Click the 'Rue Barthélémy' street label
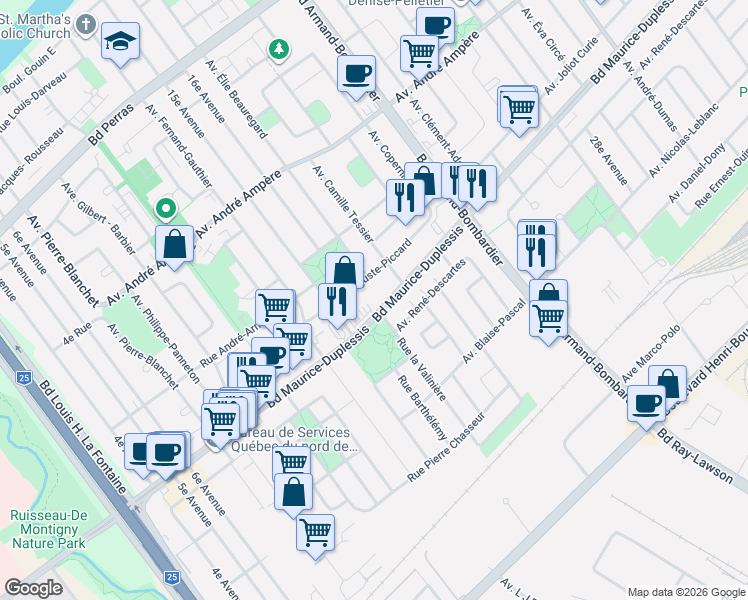The image size is (748, 600). click(x=422, y=407)
